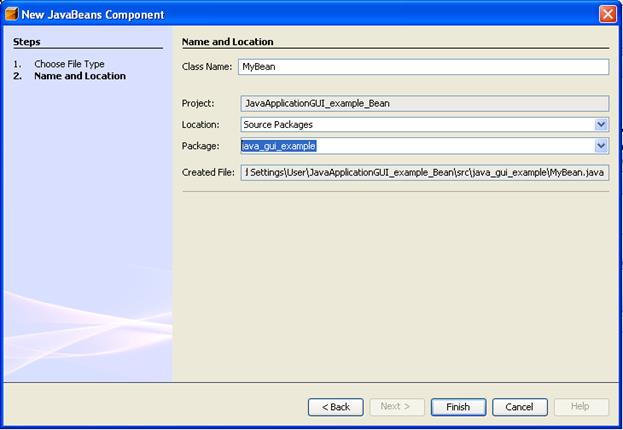Click the Class Name label
This screenshot has width=623, height=430.
click(207, 67)
